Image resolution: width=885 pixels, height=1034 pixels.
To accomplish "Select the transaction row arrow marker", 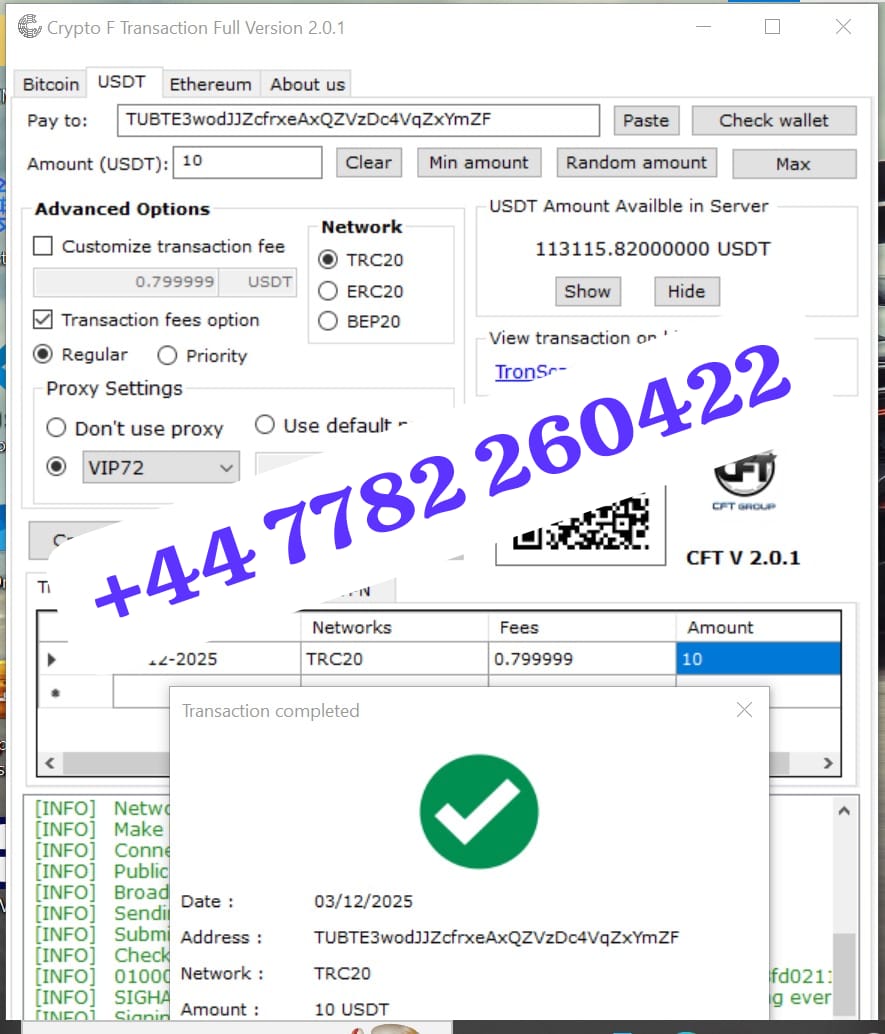I will (52, 658).
